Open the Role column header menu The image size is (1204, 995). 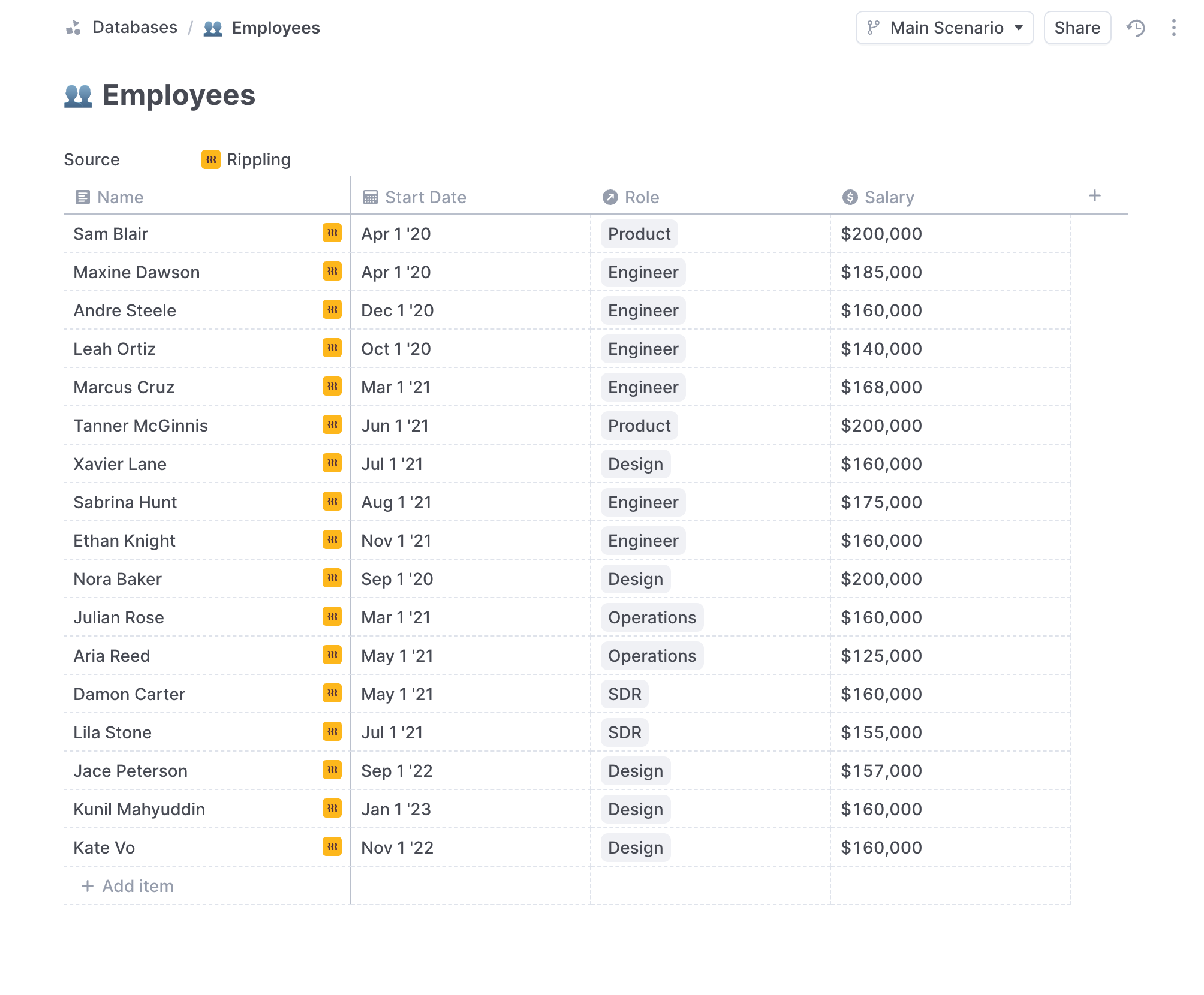click(x=641, y=197)
